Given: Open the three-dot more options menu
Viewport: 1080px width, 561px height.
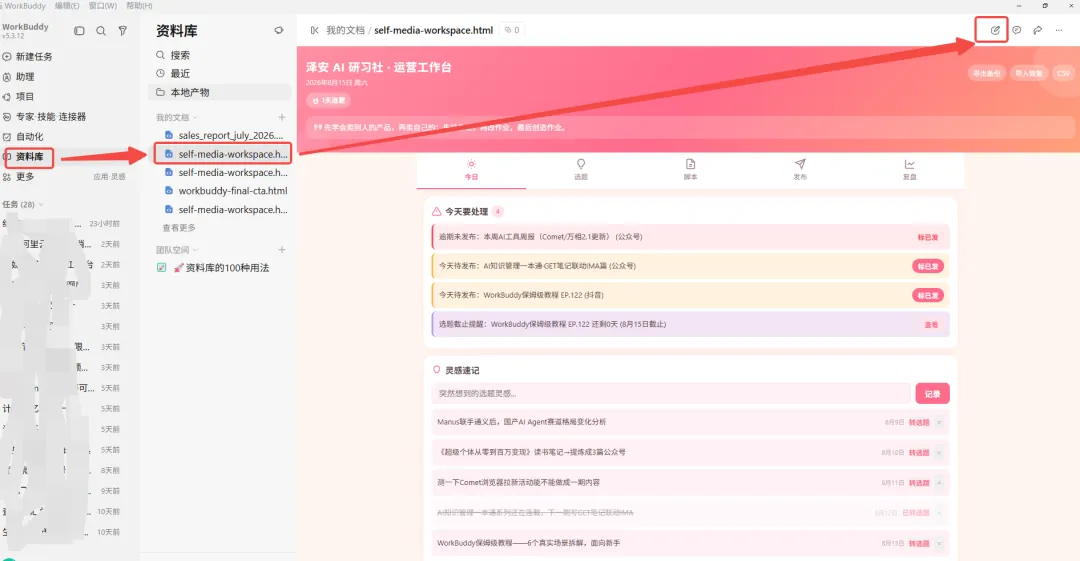Looking at the screenshot, I should 1059,30.
